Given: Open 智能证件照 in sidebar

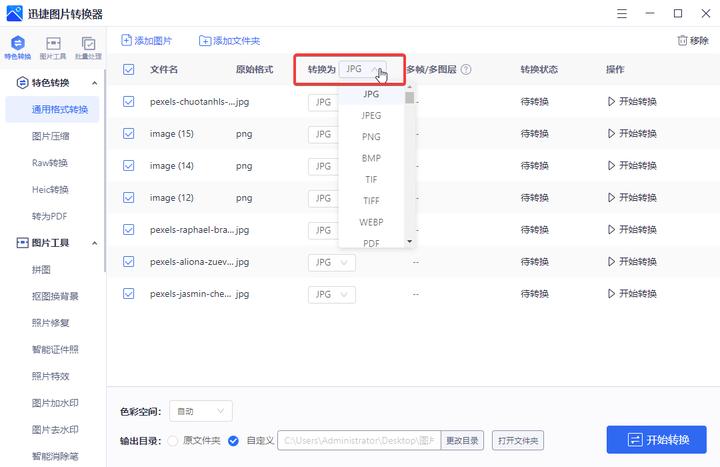Looking at the screenshot, I should [x=55, y=349].
